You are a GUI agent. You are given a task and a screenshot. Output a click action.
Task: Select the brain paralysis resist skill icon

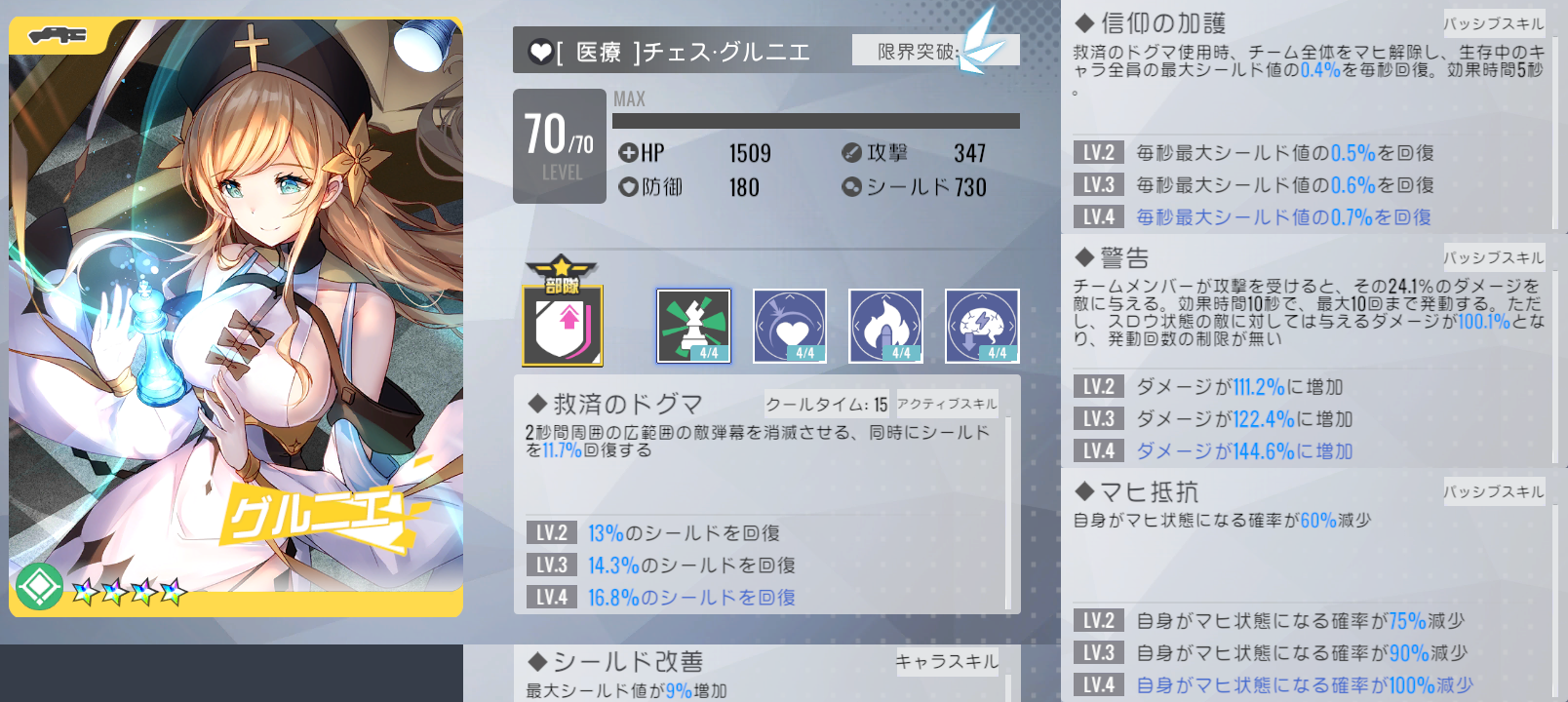pos(982,326)
